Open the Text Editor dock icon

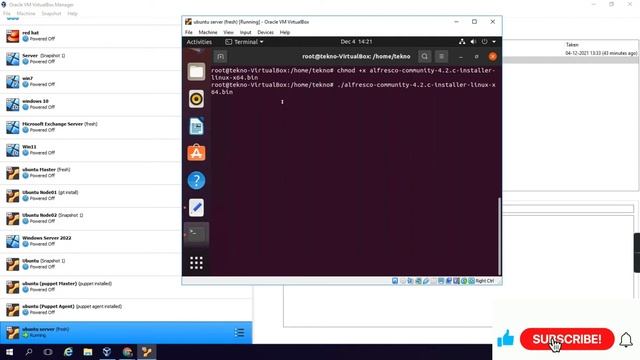pos(196,207)
